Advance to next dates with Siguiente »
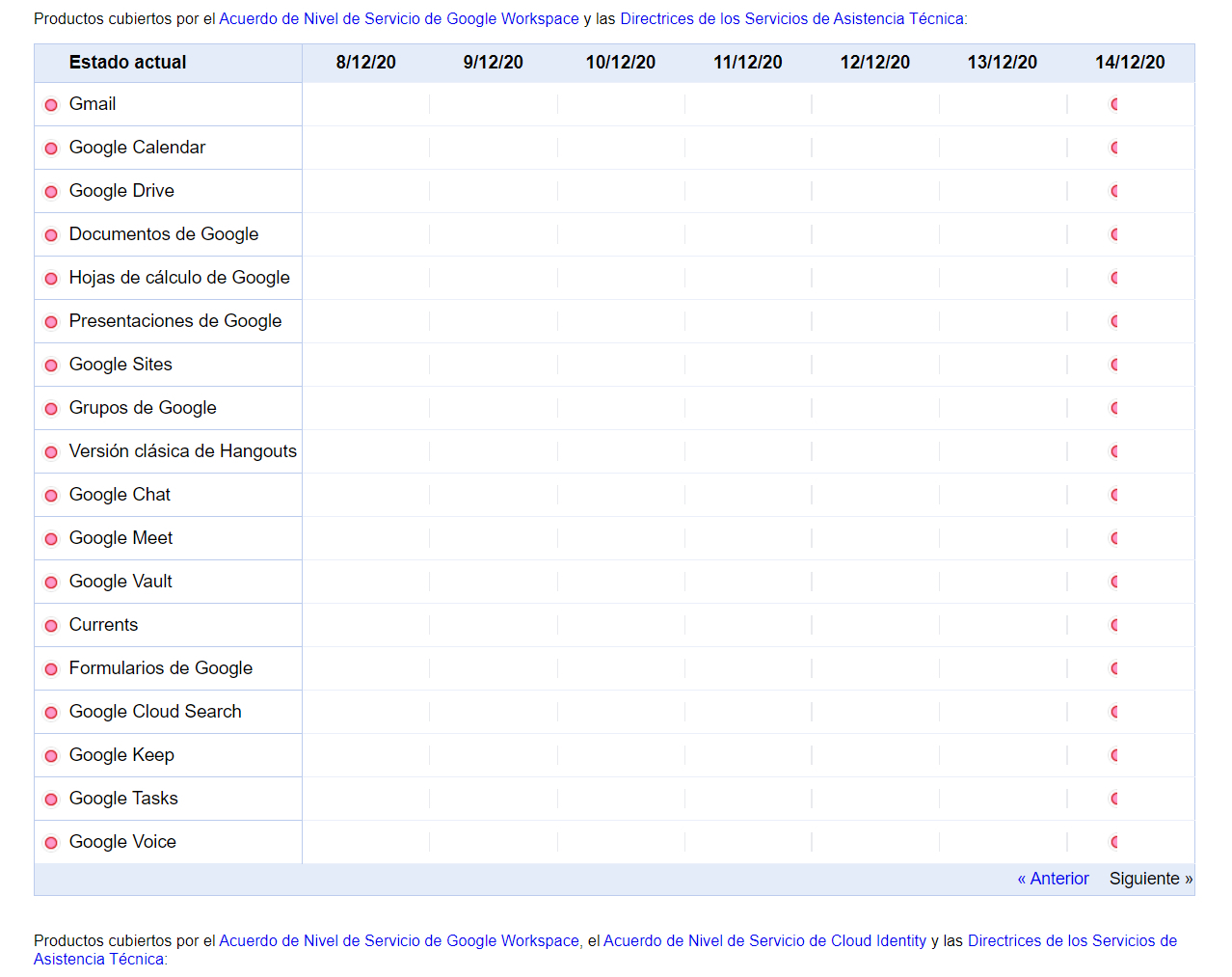Viewport: 1232px width, 977px height. [1150, 879]
